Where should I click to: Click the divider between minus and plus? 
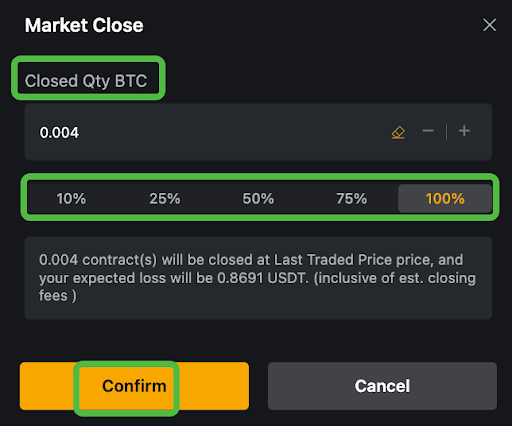(x=446, y=132)
